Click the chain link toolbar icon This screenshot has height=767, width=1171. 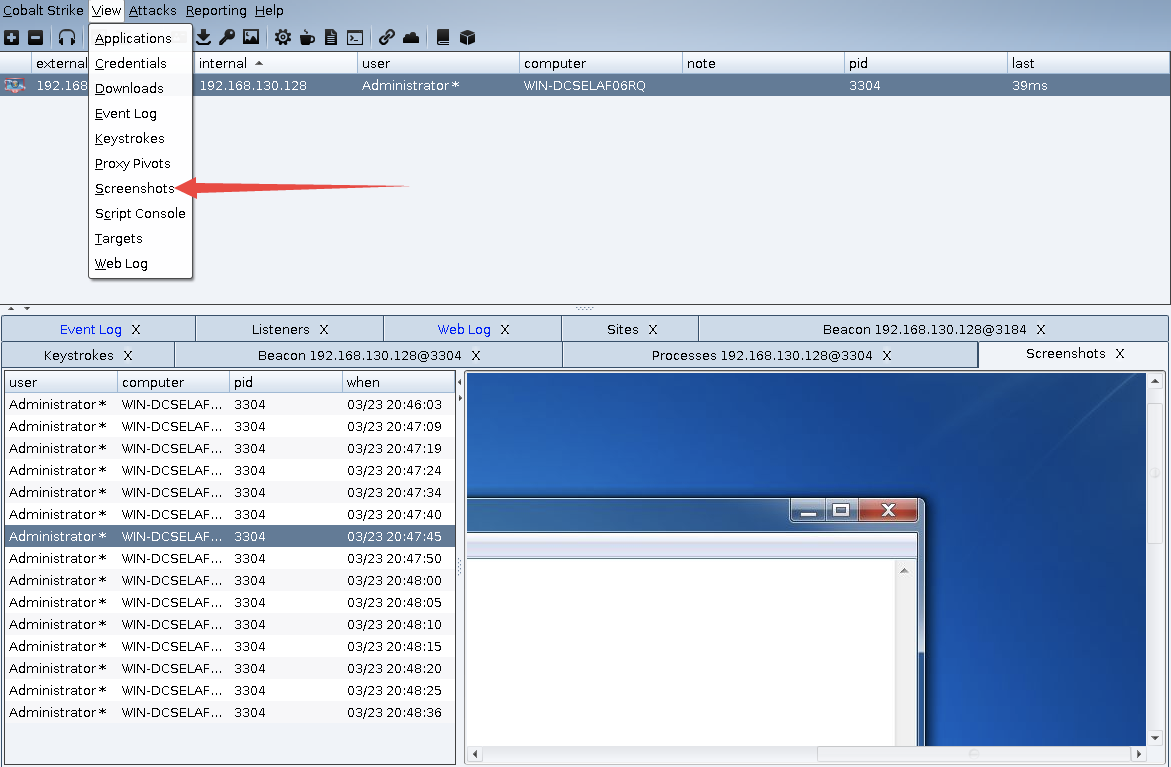[x=386, y=37]
